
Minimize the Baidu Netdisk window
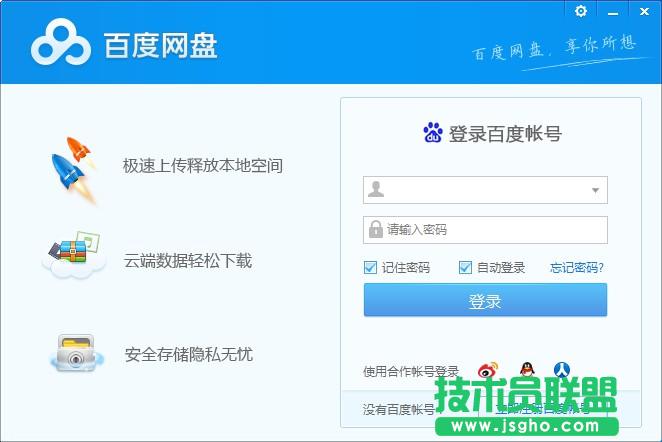(x=613, y=14)
